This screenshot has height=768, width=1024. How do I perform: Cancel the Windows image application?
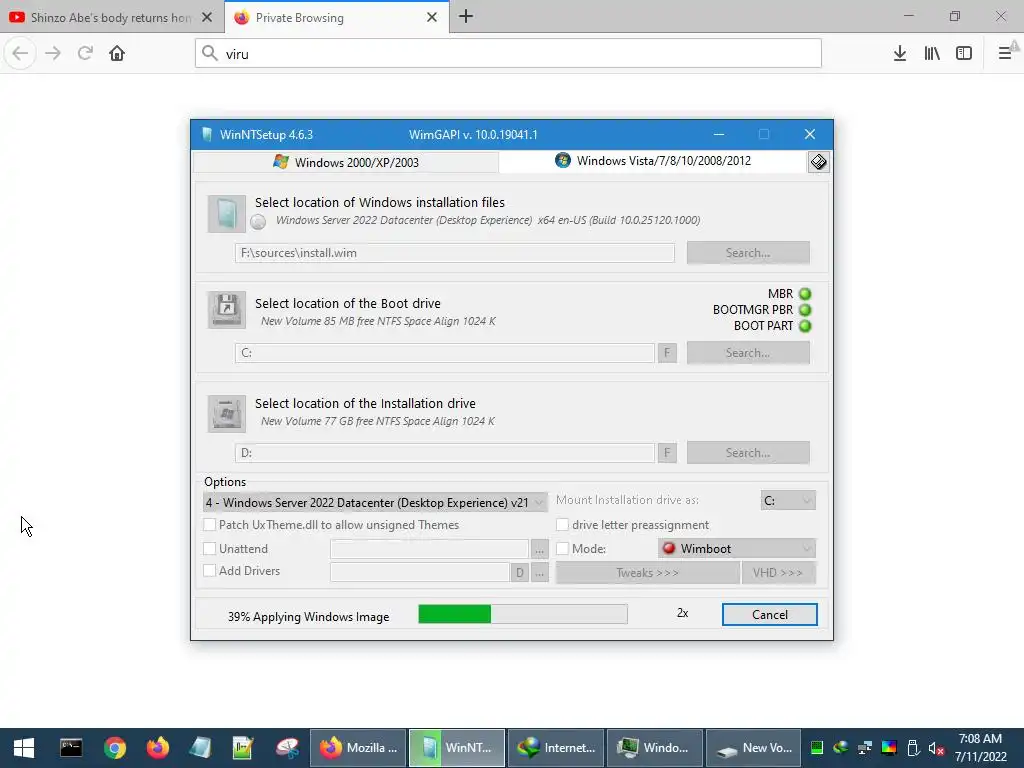tap(769, 615)
